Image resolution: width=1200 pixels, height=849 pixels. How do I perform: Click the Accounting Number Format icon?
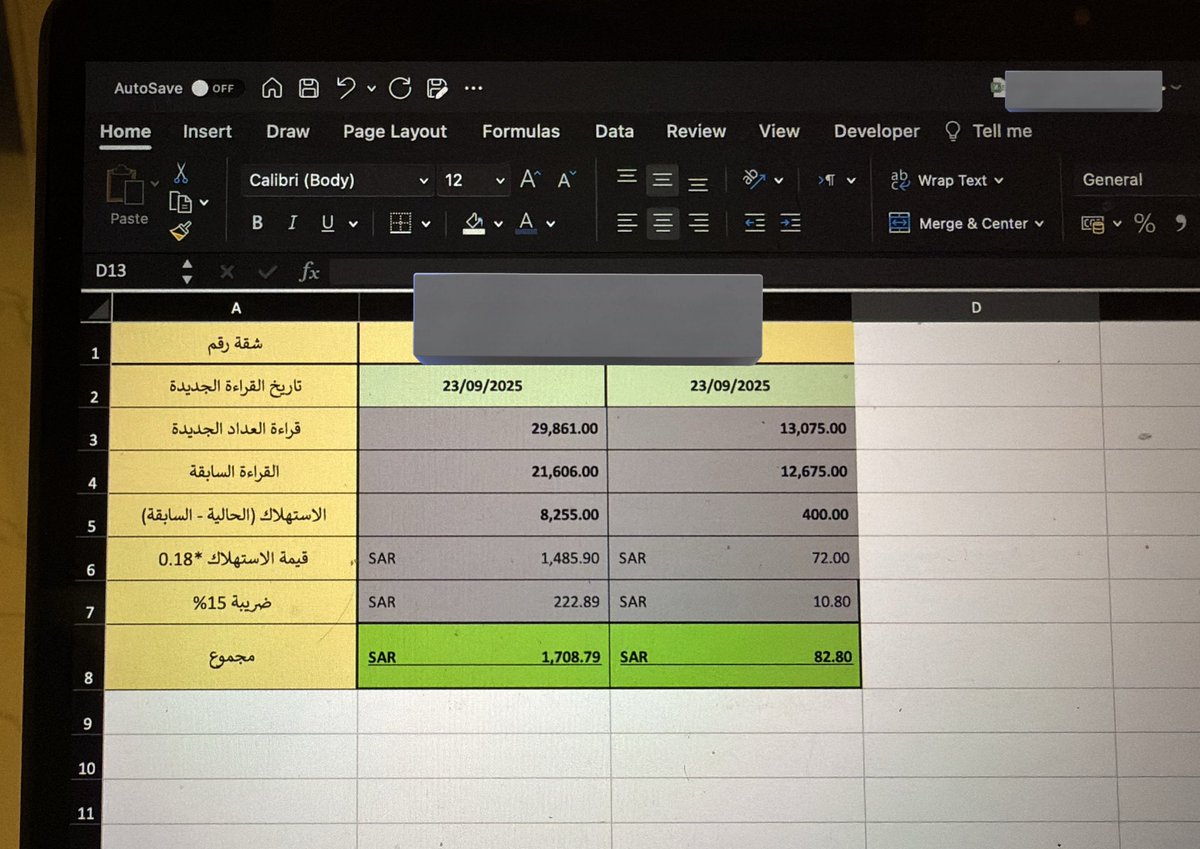pyautogui.click(x=1092, y=224)
